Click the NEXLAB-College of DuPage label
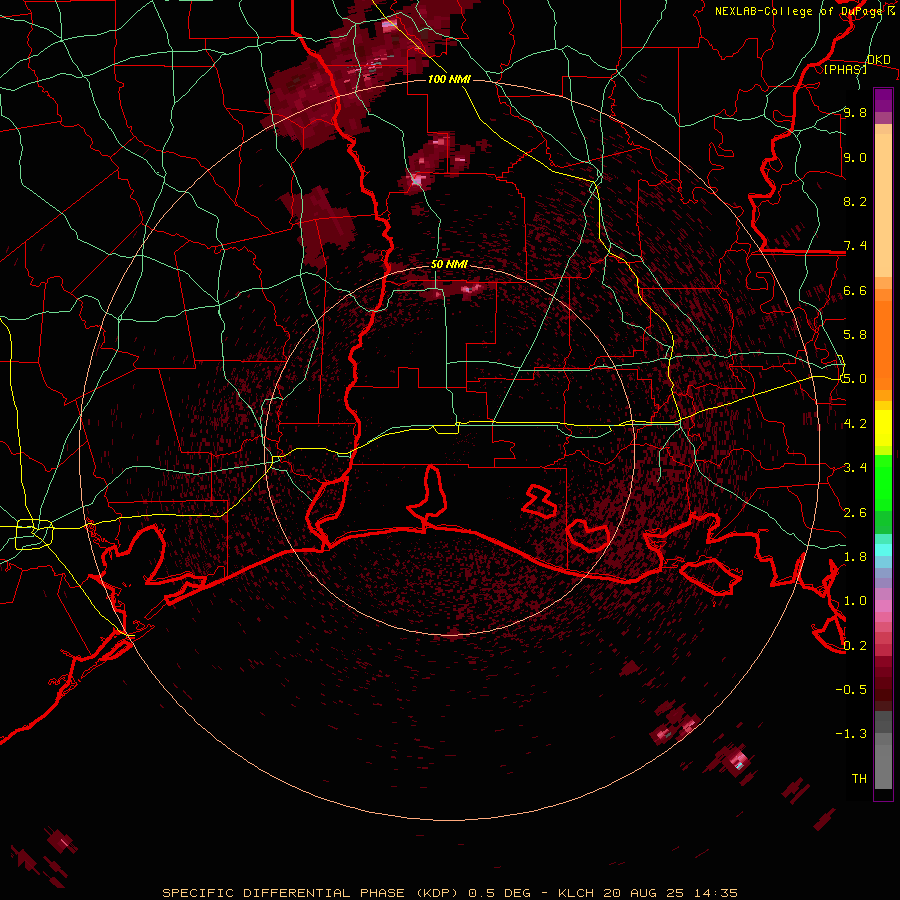Viewport: 900px width, 900px height. click(798, 11)
